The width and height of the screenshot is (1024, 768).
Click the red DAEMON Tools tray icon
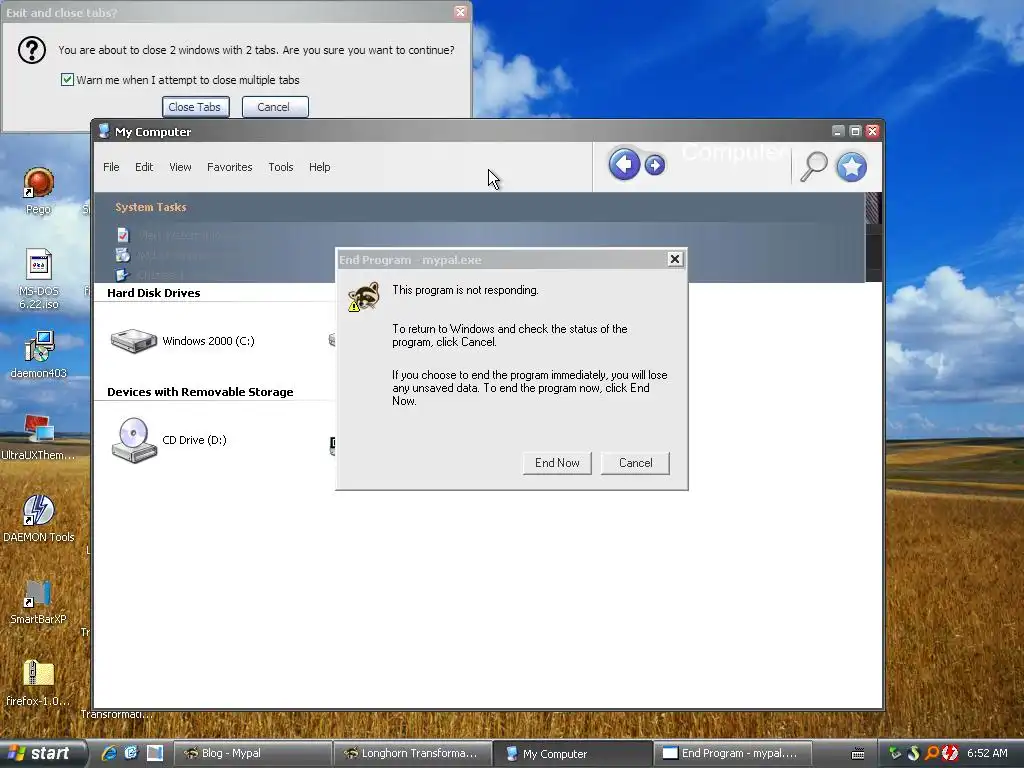tap(950, 753)
